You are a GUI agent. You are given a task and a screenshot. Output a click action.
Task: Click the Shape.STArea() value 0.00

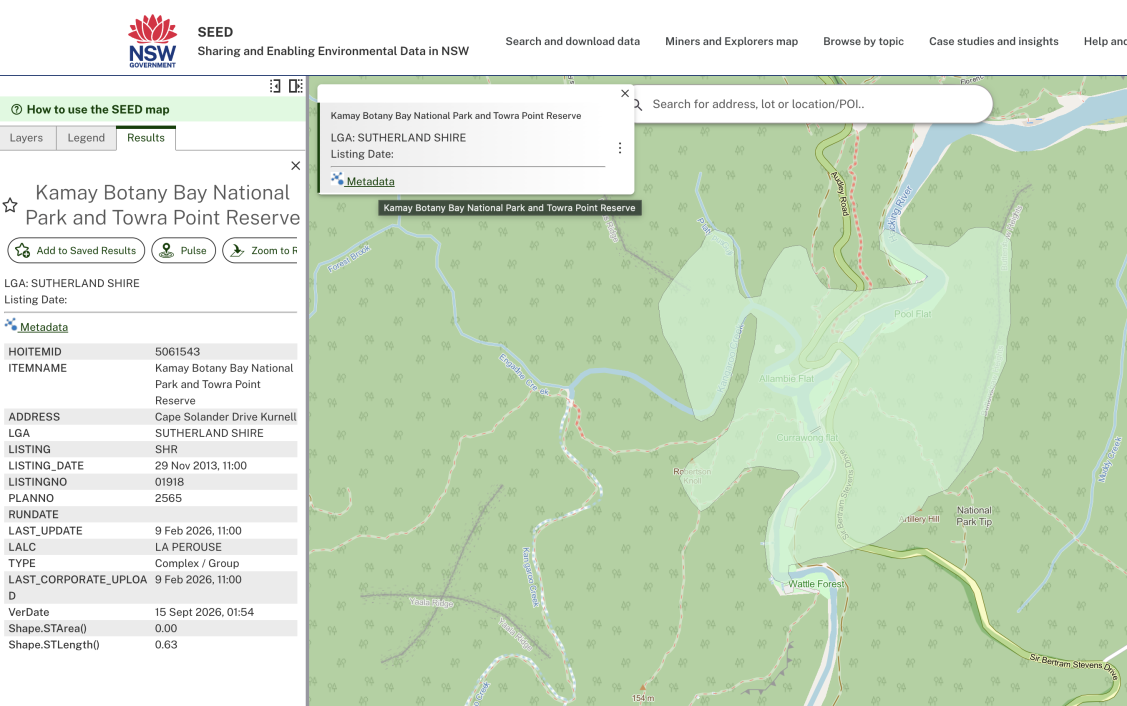[x=166, y=628]
